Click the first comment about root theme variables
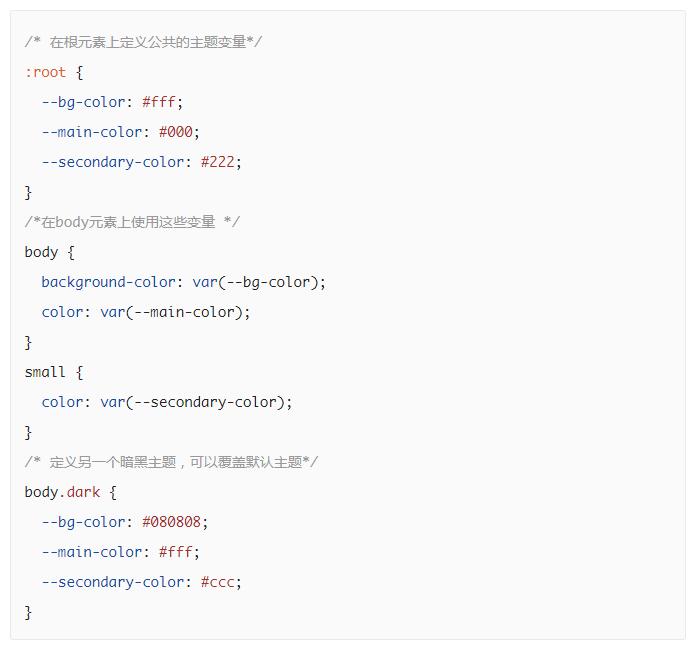Image resolution: width=697 pixels, height=645 pixels. click(x=144, y=42)
